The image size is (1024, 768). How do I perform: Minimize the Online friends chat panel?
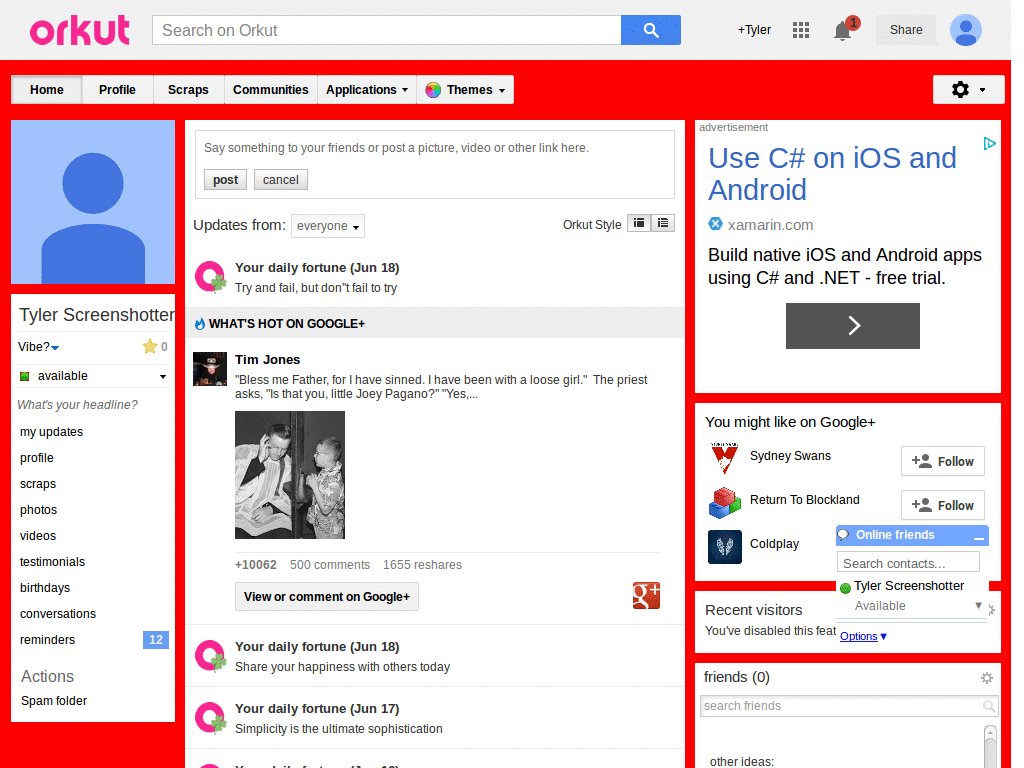978,537
